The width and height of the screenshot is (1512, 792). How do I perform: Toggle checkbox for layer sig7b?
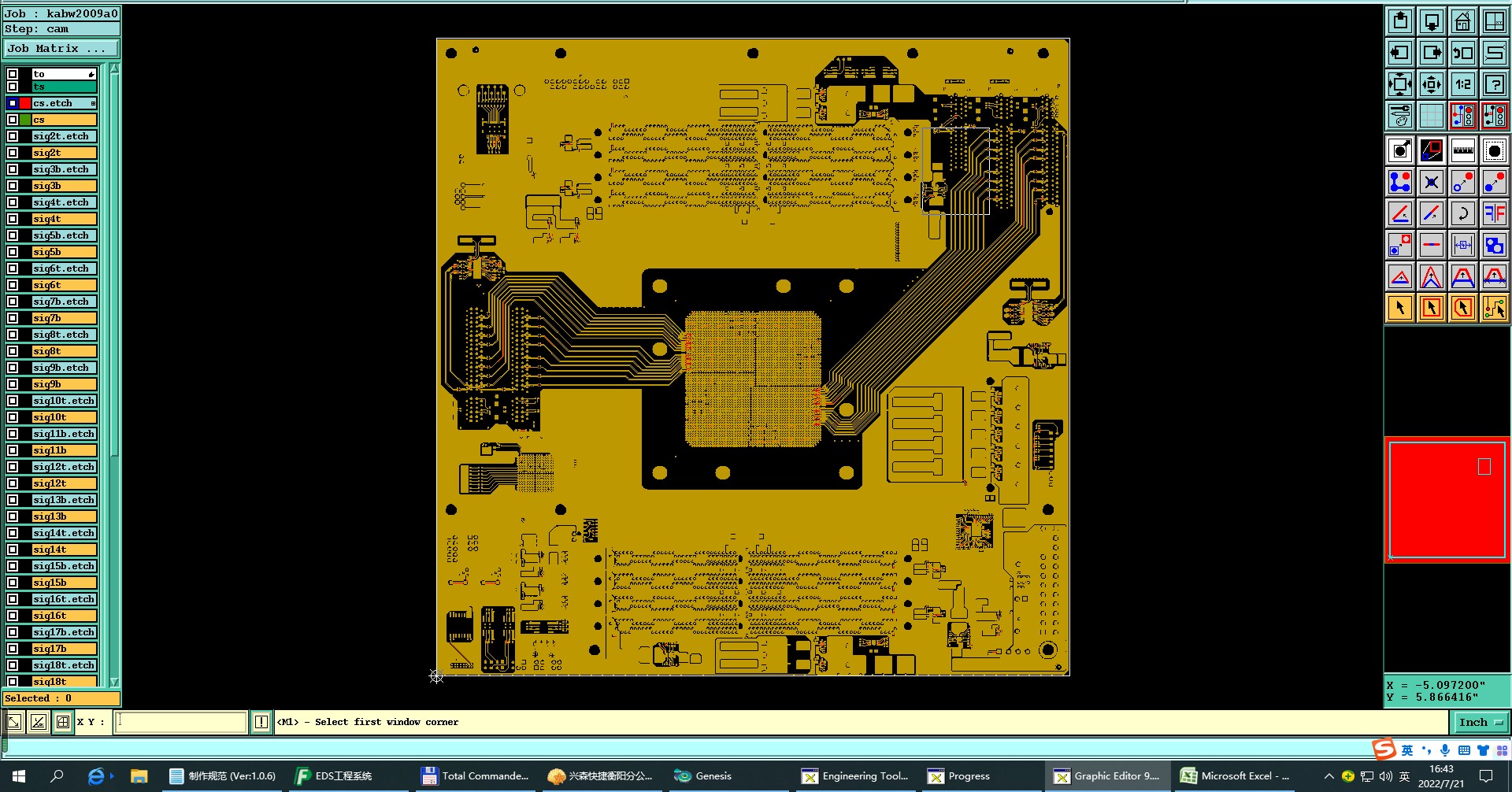pos(13,318)
